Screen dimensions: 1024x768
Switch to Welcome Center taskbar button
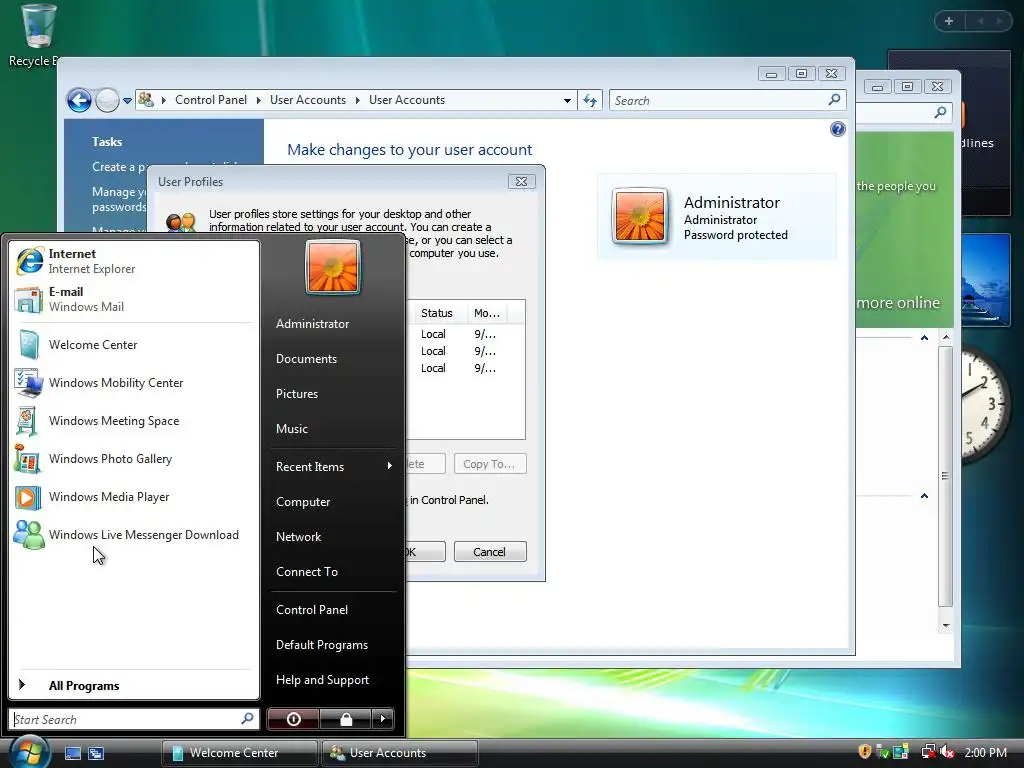click(x=240, y=753)
